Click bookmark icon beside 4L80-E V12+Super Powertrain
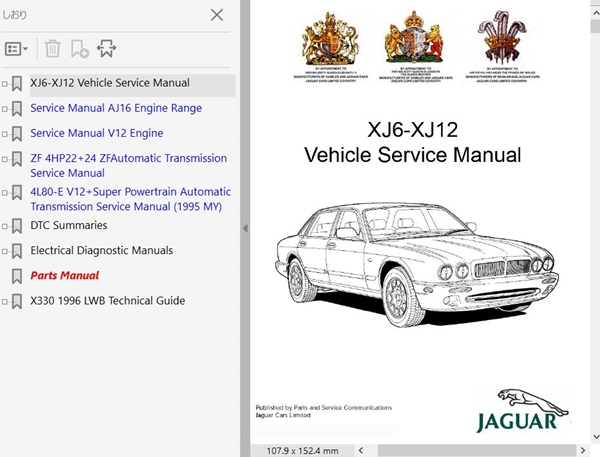The height and width of the screenshot is (457, 600). (16, 193)
